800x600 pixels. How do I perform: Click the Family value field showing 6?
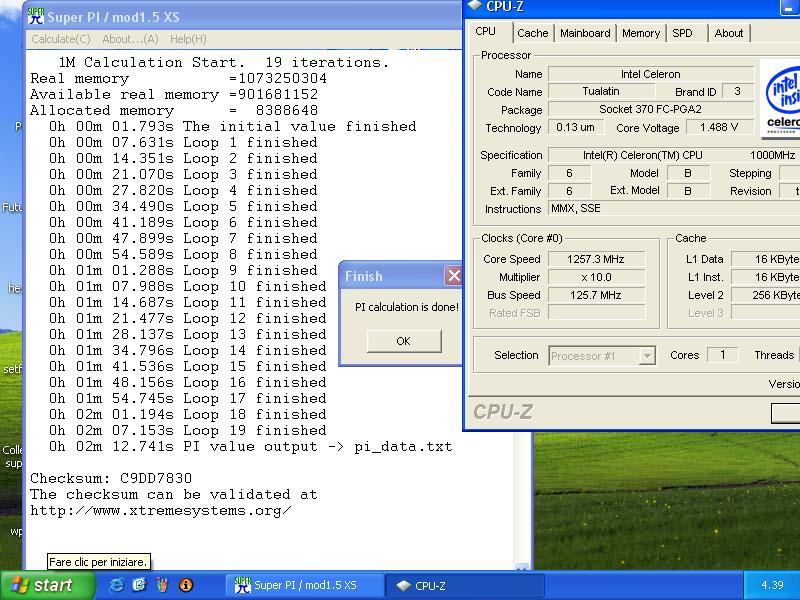(569, 173)
